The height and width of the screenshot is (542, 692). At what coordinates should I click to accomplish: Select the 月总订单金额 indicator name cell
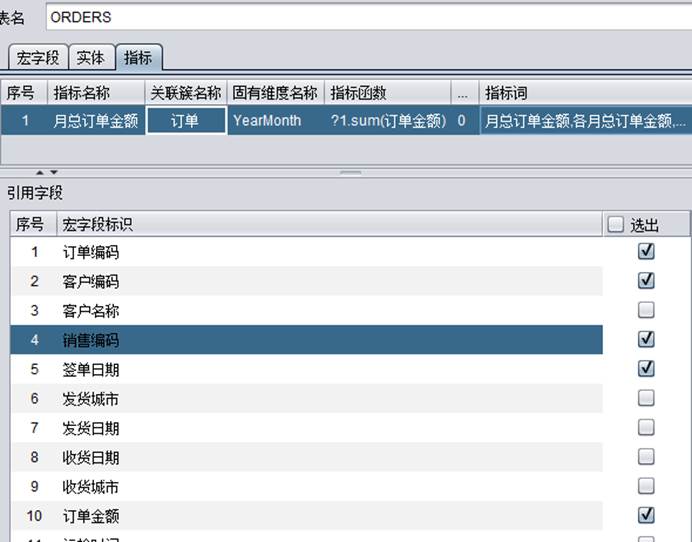point(96,121)
